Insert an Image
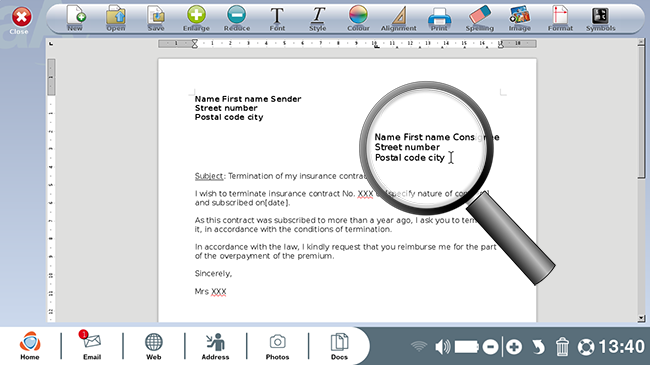 (520, 19)
